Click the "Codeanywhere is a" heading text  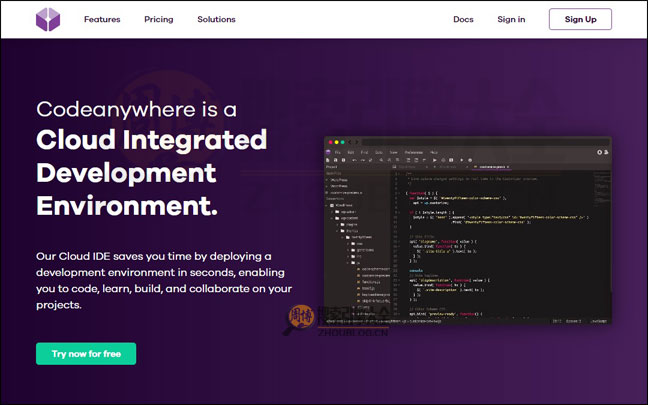(x=136, y=110)
